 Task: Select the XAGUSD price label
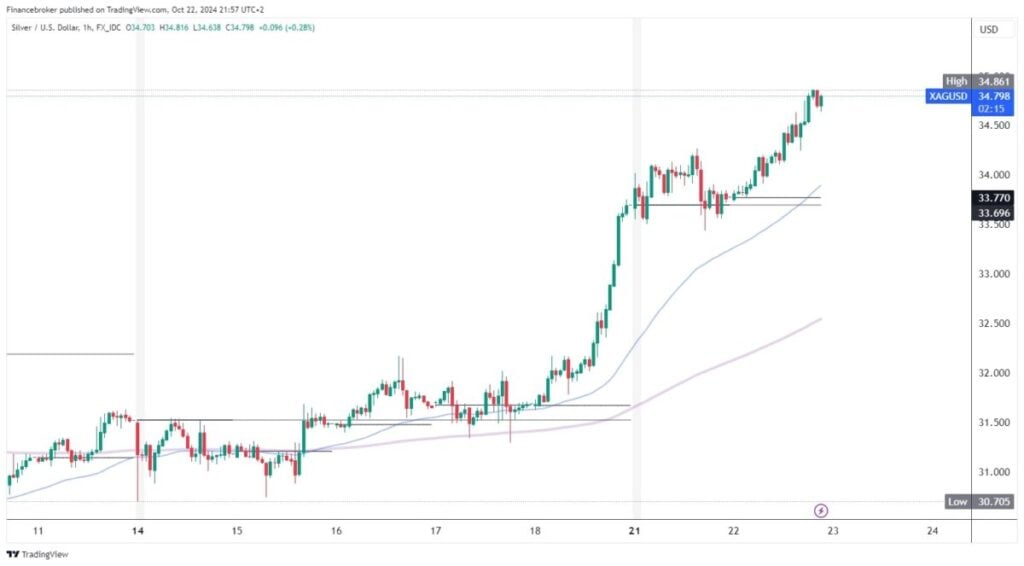(x=948, y=96)
